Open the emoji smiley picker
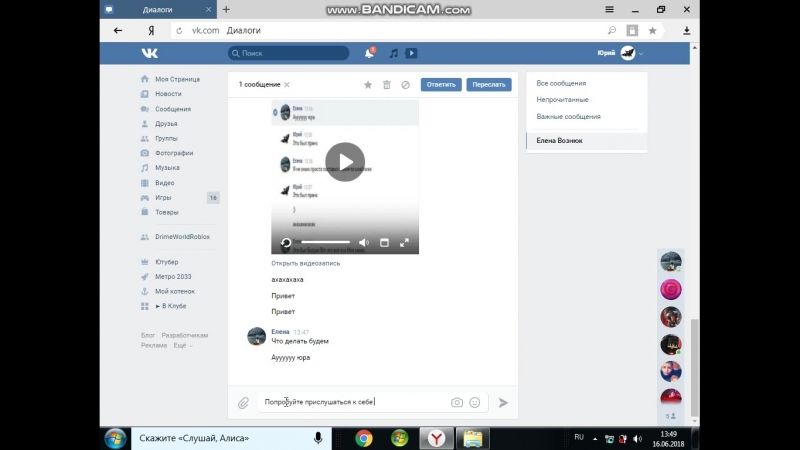 [474, 403]
